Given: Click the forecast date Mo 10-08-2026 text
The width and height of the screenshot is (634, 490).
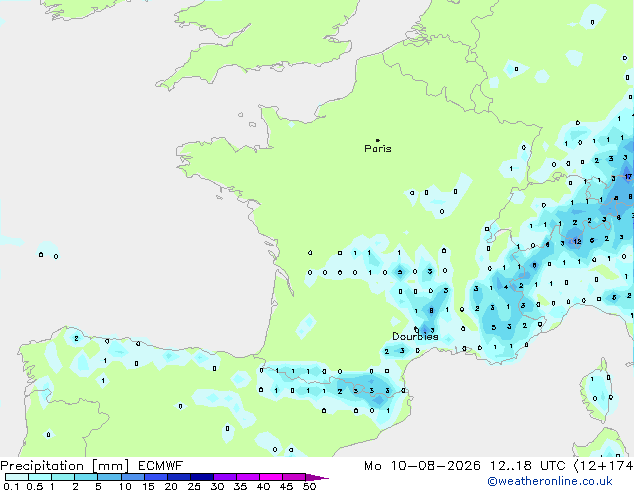Looking at the screenshot, I should (422, 466).
